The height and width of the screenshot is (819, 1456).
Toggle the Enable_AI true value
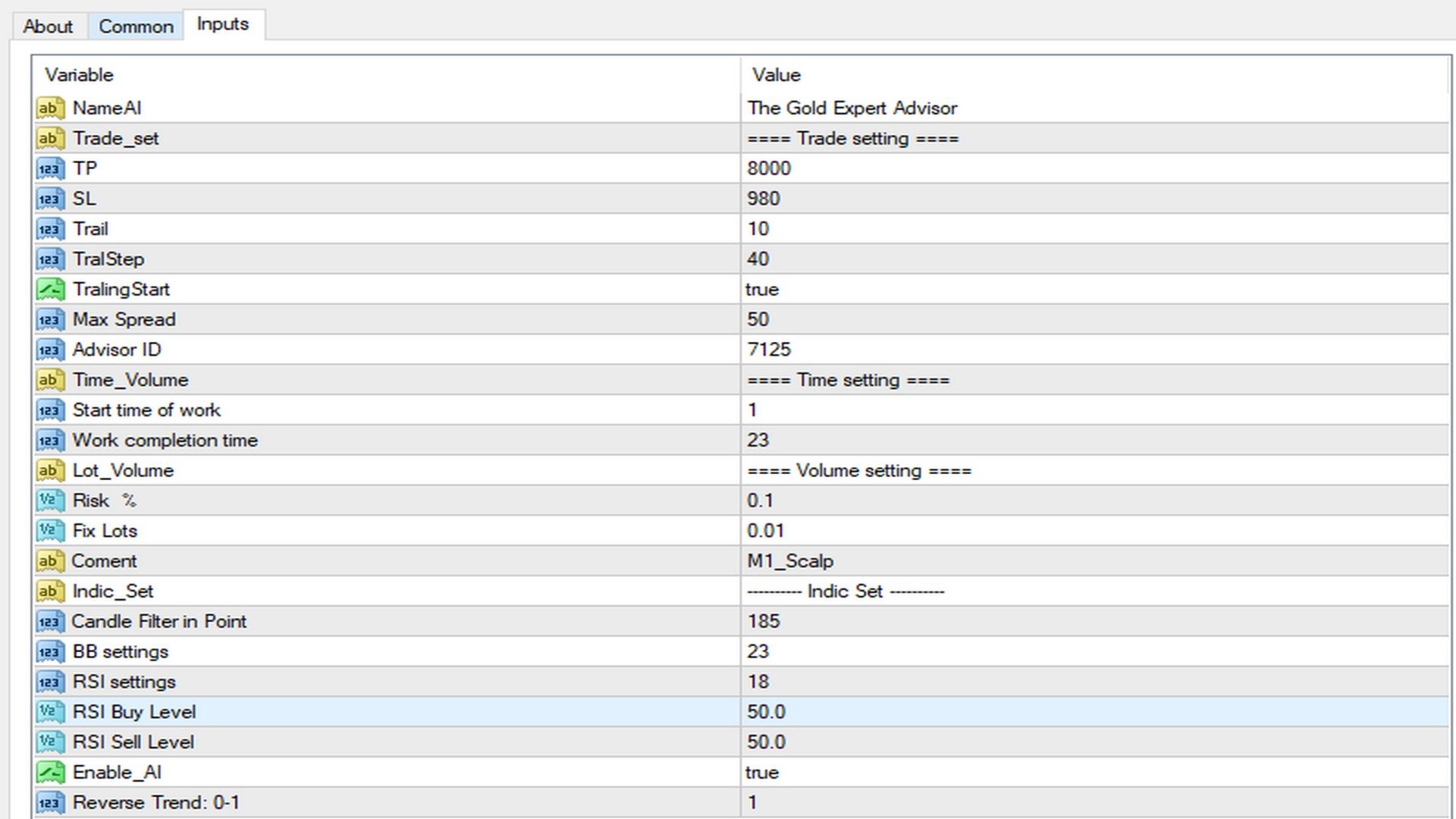761,772
